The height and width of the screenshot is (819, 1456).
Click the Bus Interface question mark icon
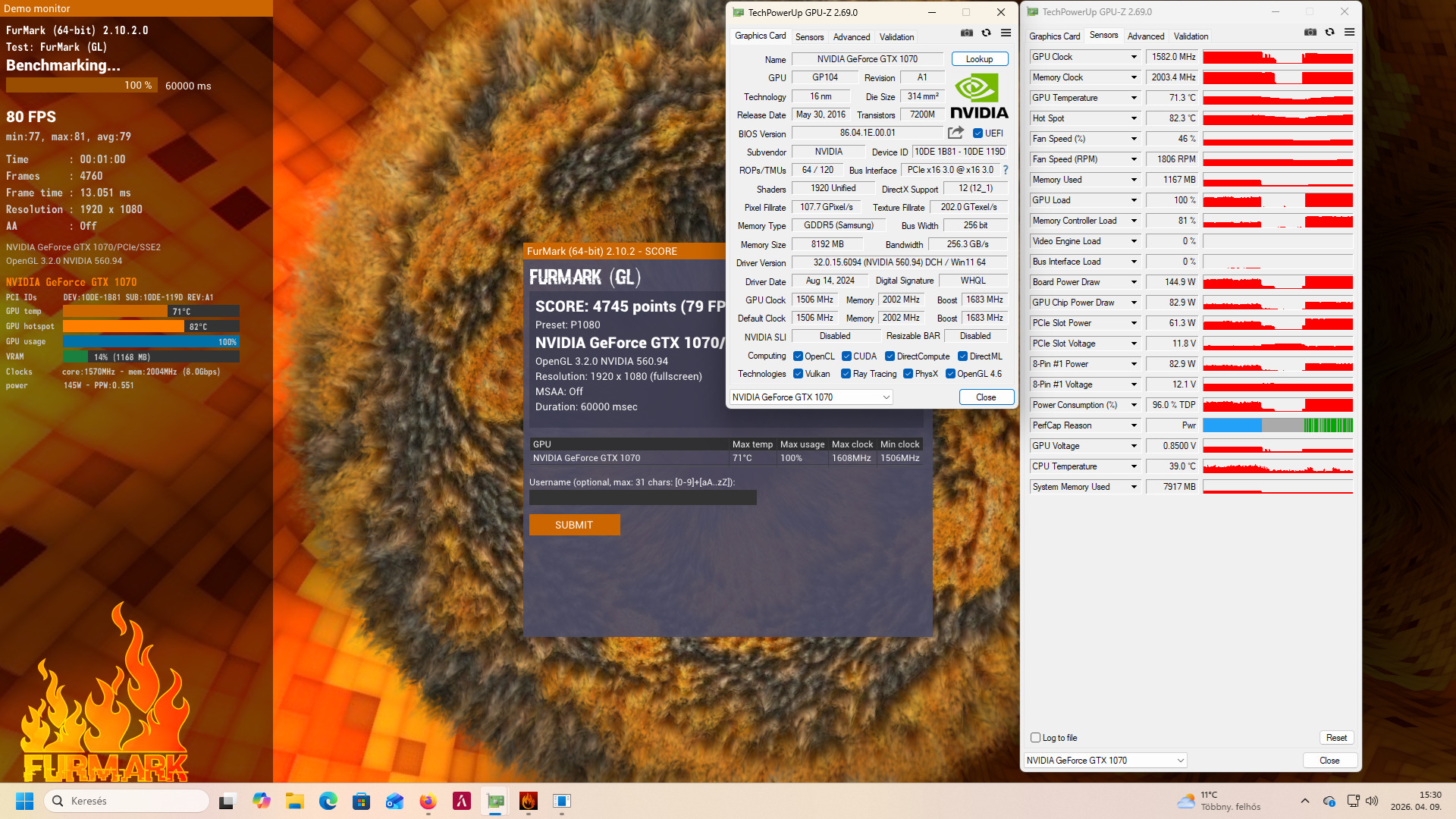(x=1006, y=170)
